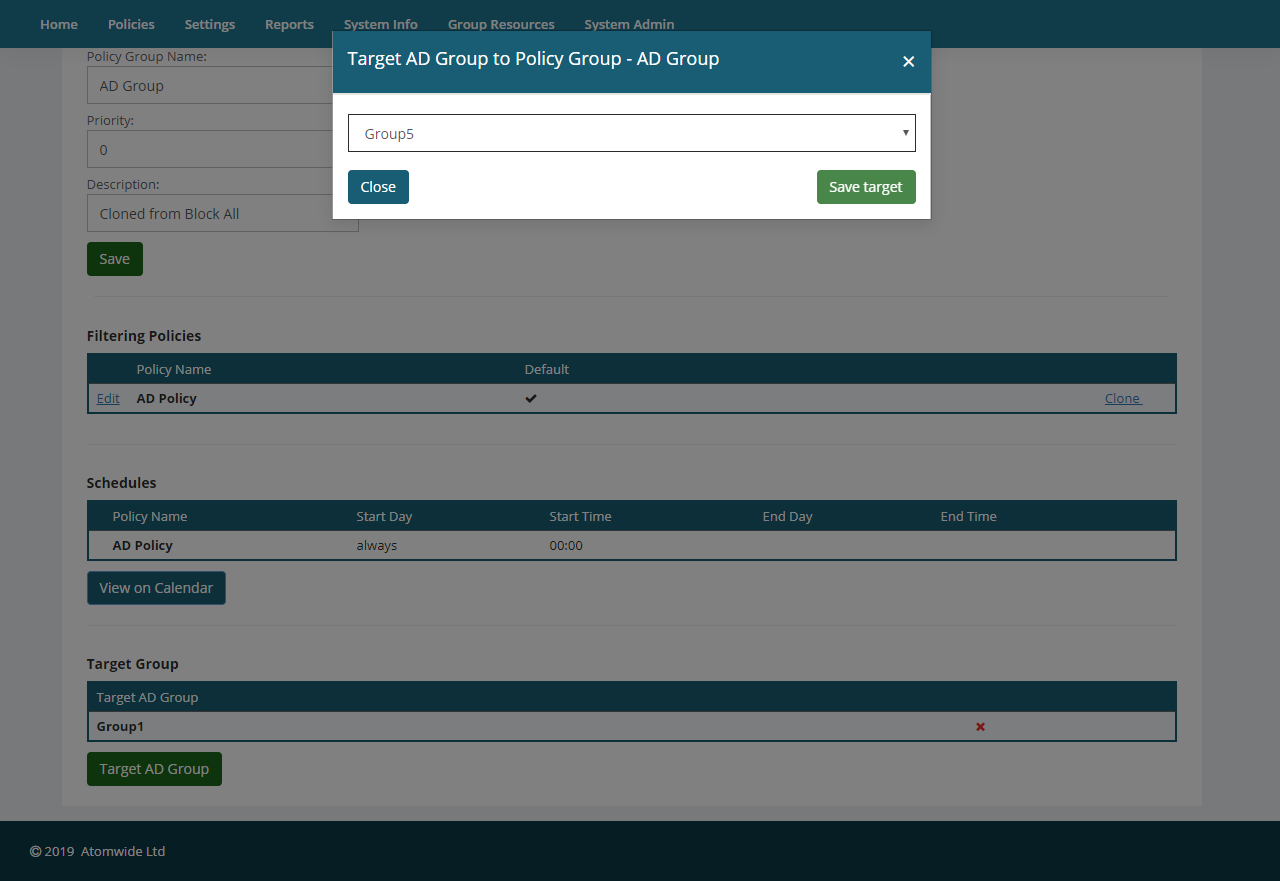1280x881 pixels.
Task: Click the Target AD Group button
Action: 154,769
